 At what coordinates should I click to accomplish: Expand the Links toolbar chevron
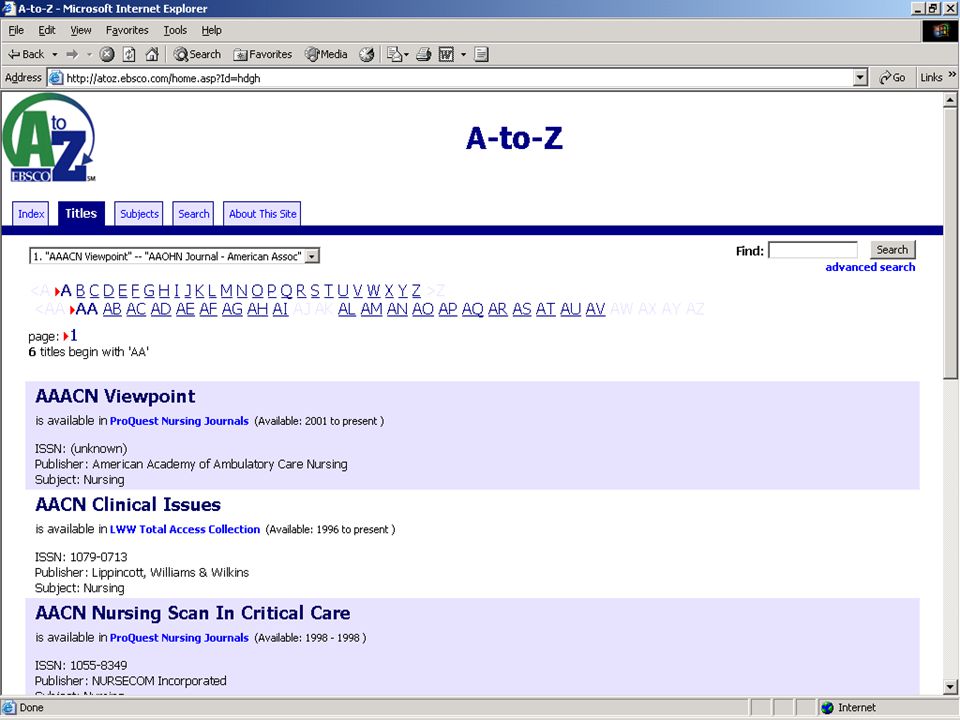pos(952,75)
